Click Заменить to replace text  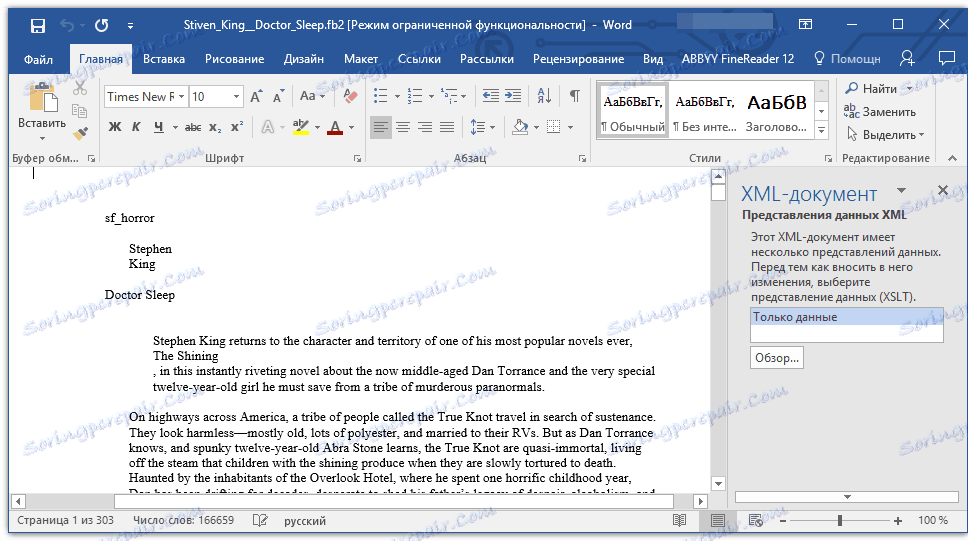click(x=880, y=112)
